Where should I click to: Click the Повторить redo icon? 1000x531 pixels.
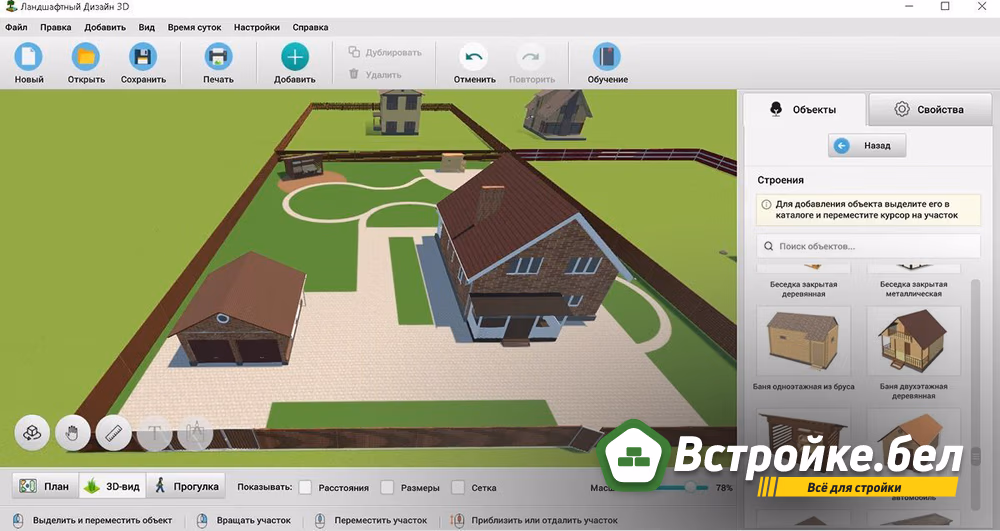tap(531, 57)
